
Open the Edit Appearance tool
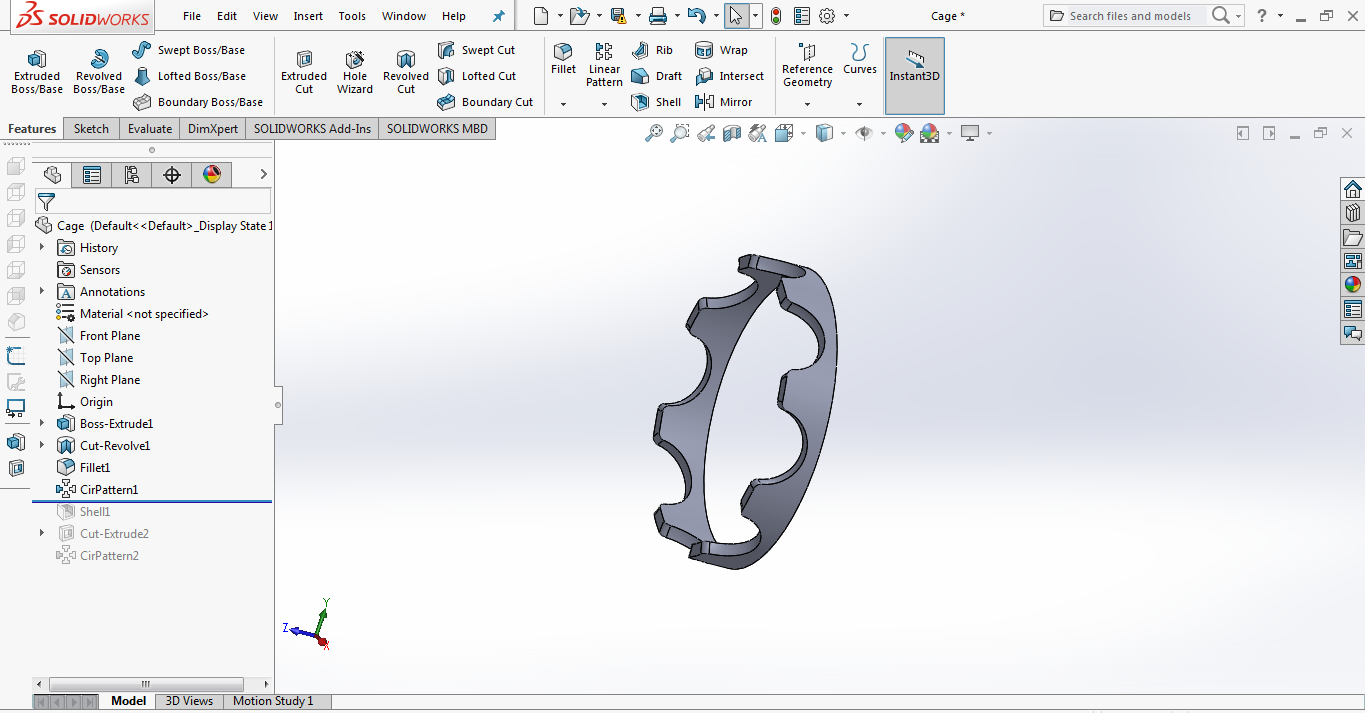(904, 133)
